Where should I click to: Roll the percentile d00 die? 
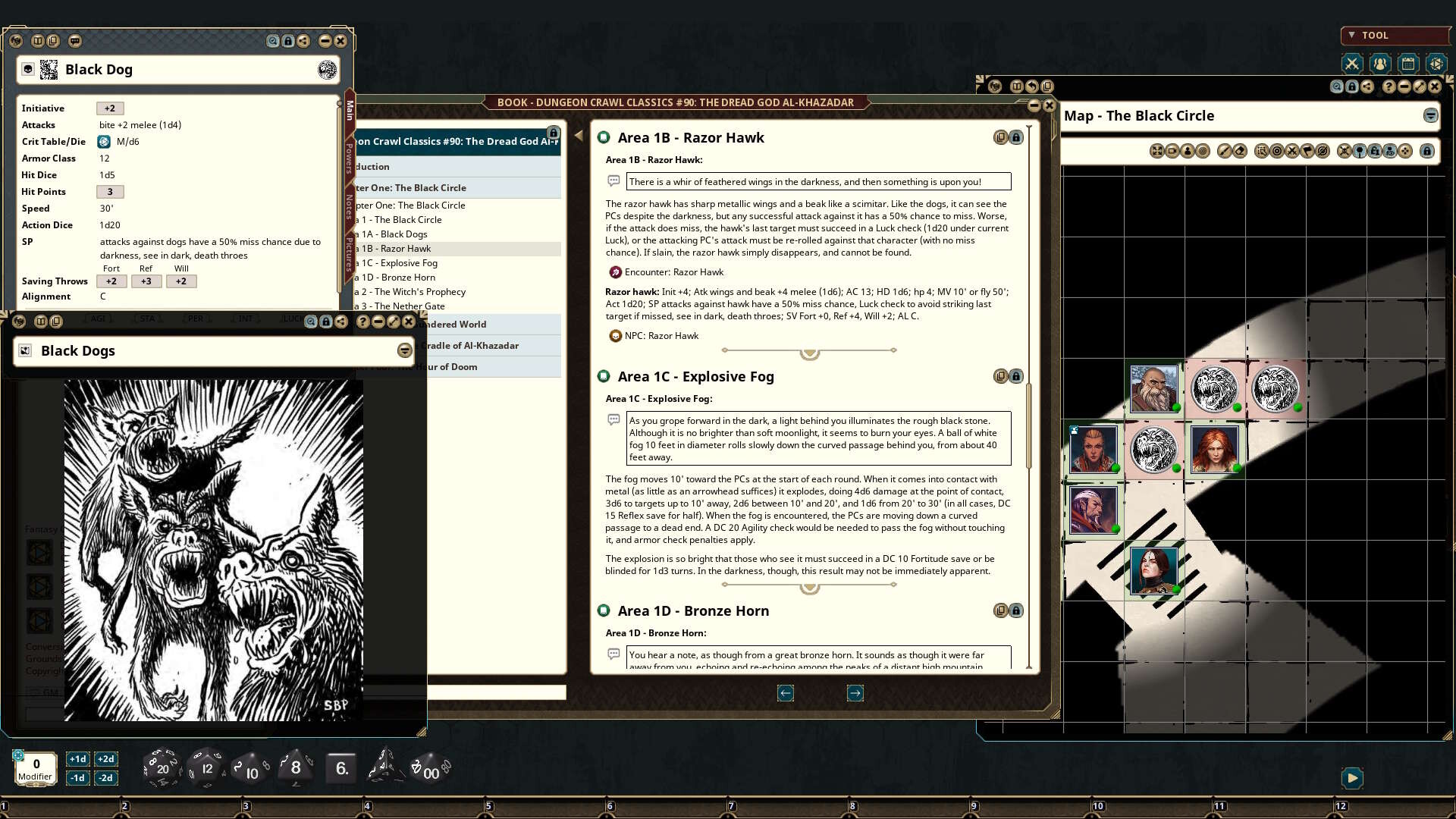pos(430,769)
